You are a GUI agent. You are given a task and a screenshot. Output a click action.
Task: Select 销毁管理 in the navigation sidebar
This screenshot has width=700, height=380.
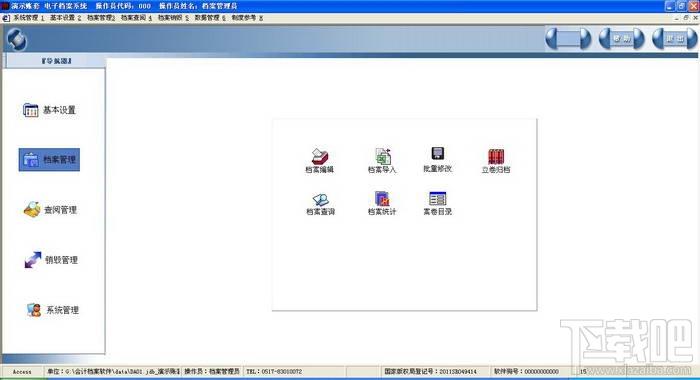[x=51, y=259]
